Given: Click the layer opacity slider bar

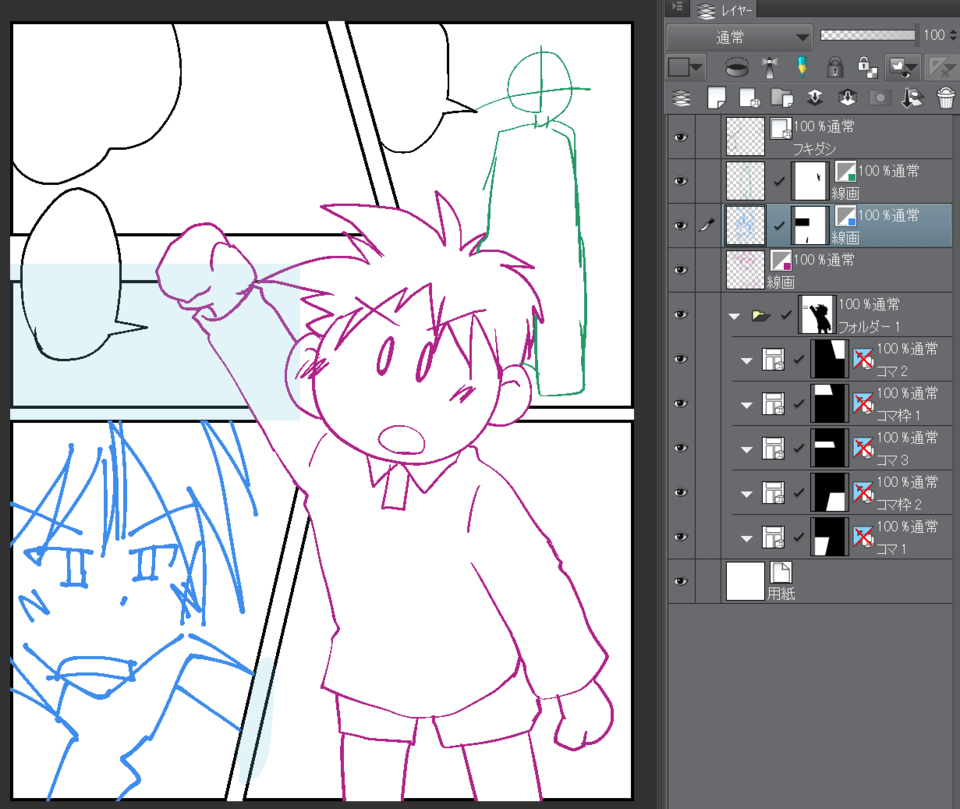Looking at the screenshot, I should coord(868,35).
